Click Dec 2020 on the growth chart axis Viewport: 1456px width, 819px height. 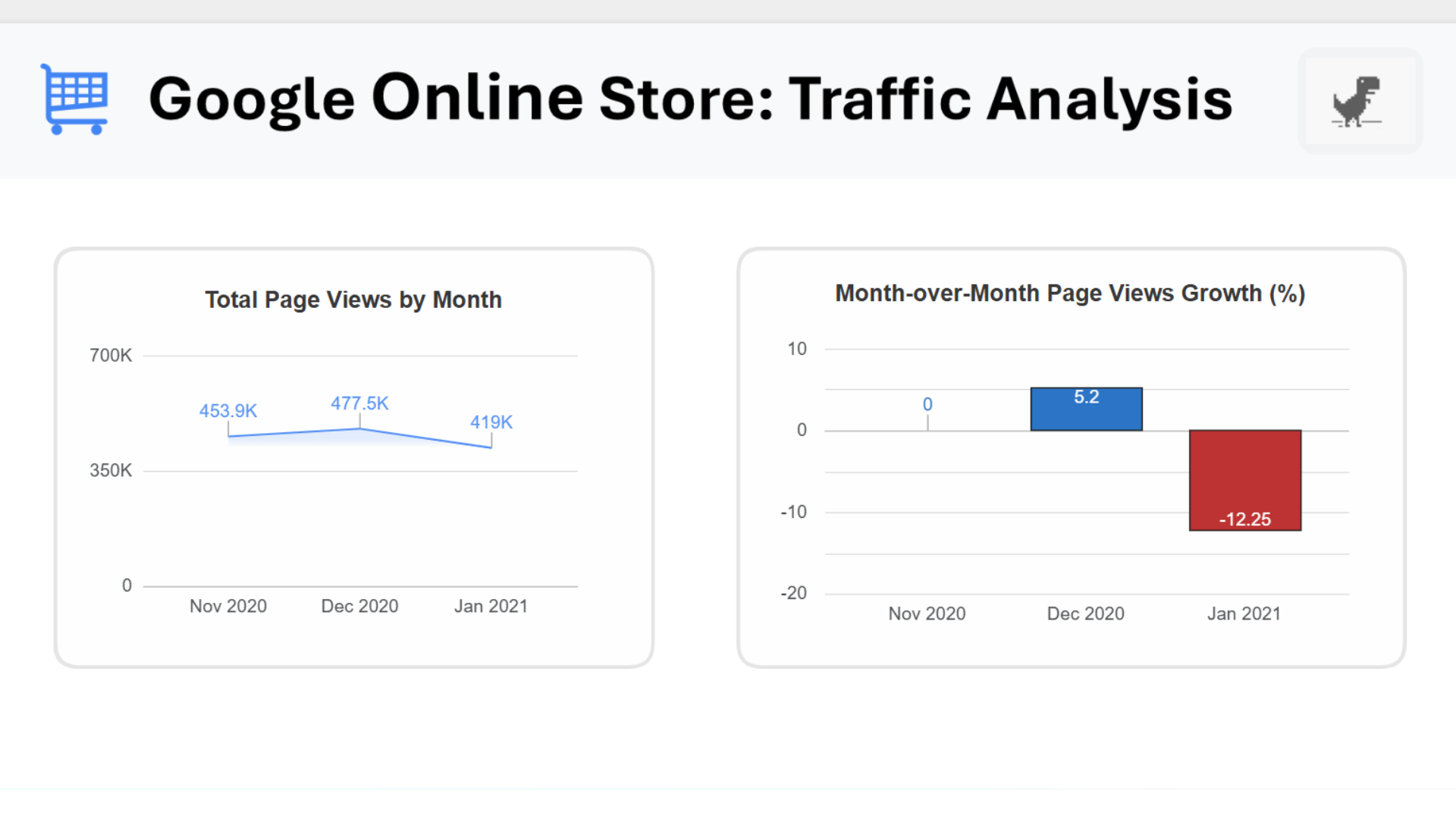pyautogui.click(x=1086, y=613)
